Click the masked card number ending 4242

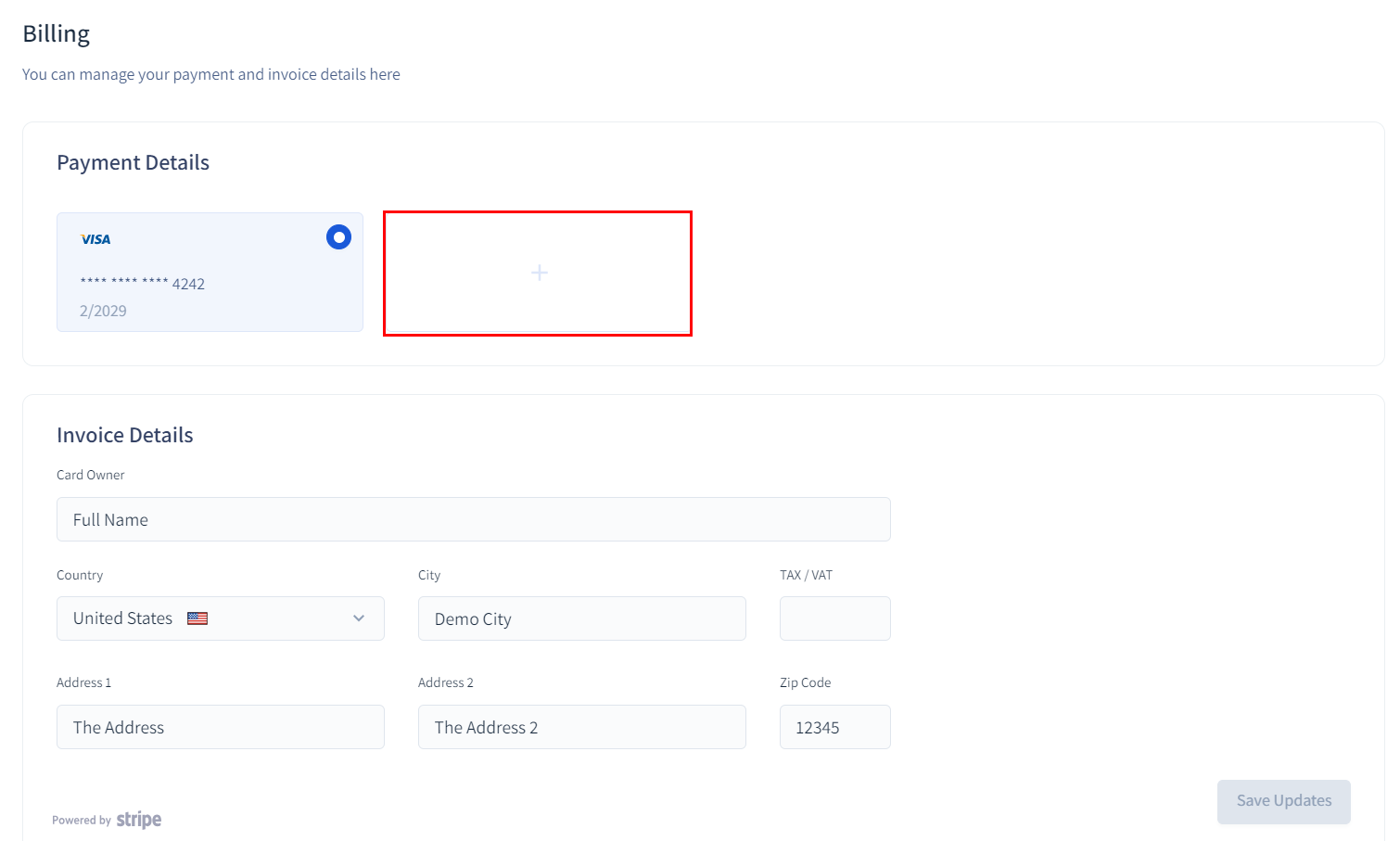[142, 283]
